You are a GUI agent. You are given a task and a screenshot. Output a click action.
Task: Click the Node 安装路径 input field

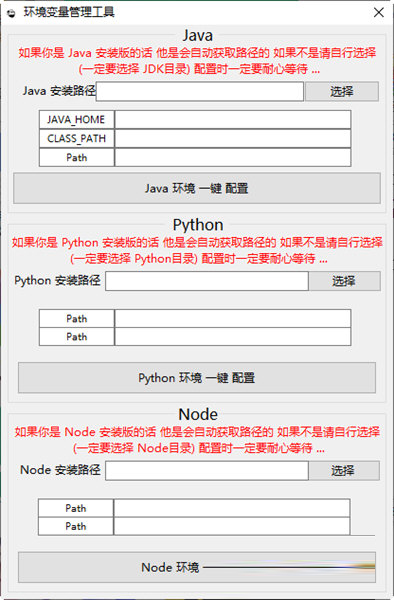point(207,471)
